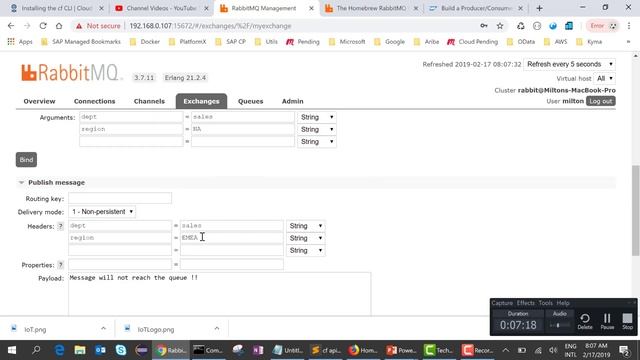Click the Error profile button
Image resolution: width=640 pixels, height=360 pixels.
click(x=603, y=26)
